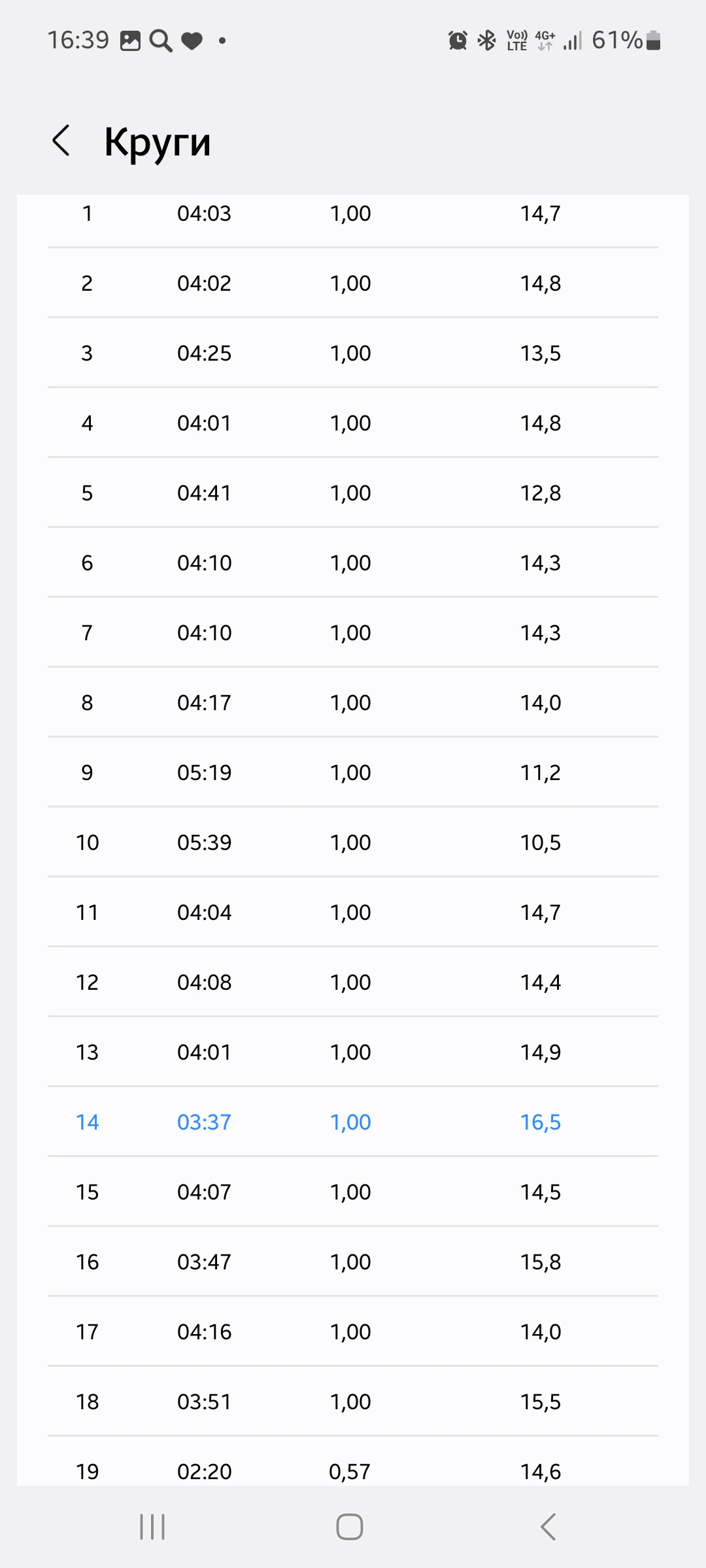706x1568 pixels.
Task: Tap the Круги page title
Action: 158,142
